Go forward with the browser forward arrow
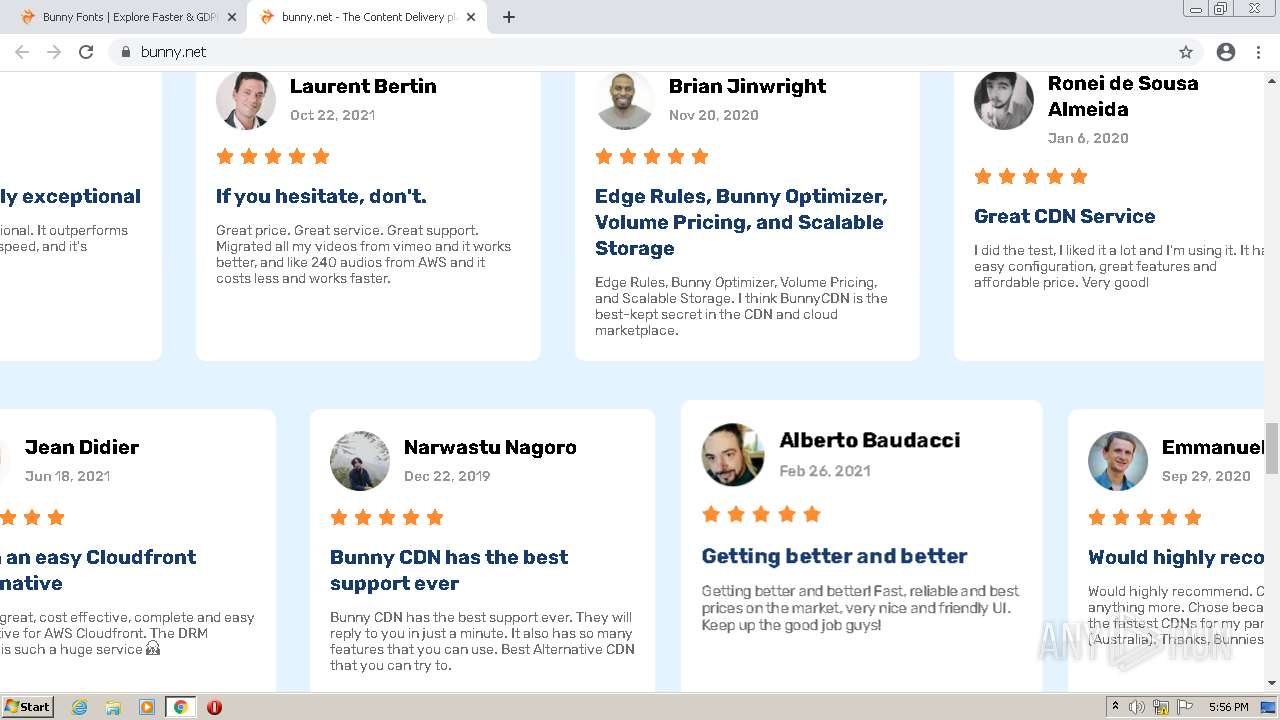Screen dimensions: 1280x720 pyautogui.click(x=54, y=52)
